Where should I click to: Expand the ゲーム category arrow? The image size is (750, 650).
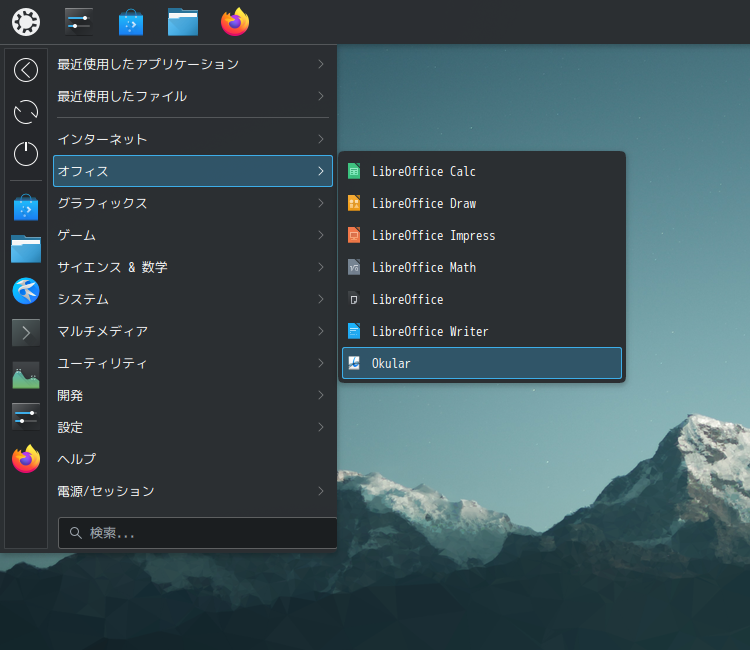[x=321, y=235]
